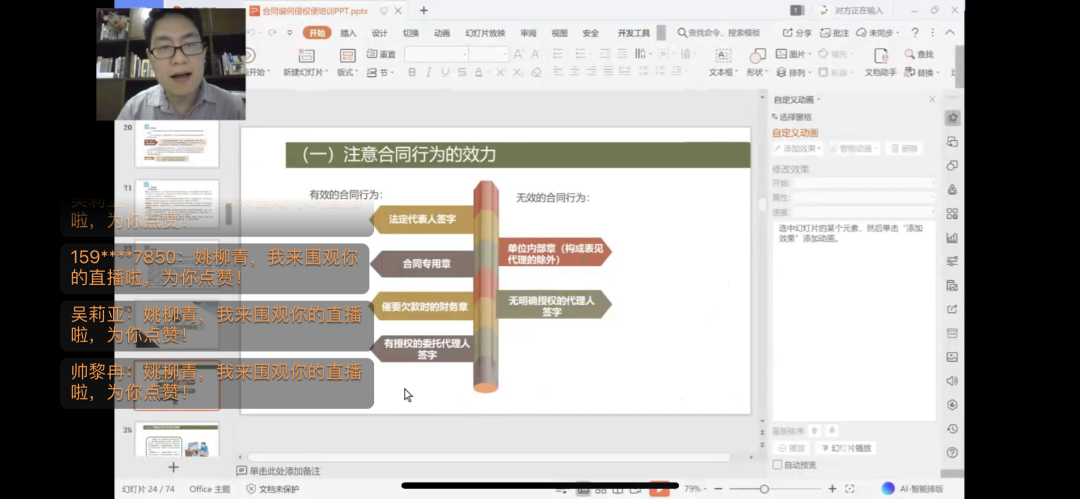The image size is (1080, 499).
Task: Open the Animation (动画) ribbon tab
Action: tap(442, 33)
